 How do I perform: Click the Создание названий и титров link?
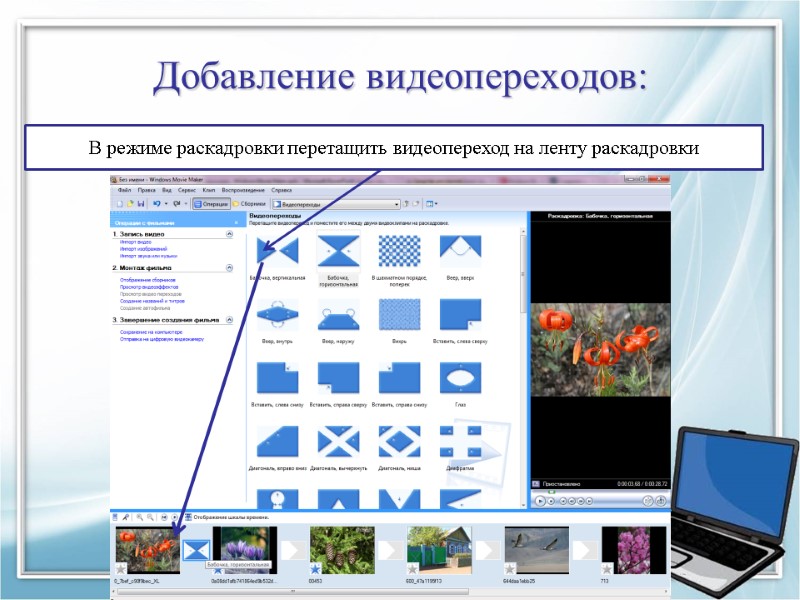[x=152, y=301]
